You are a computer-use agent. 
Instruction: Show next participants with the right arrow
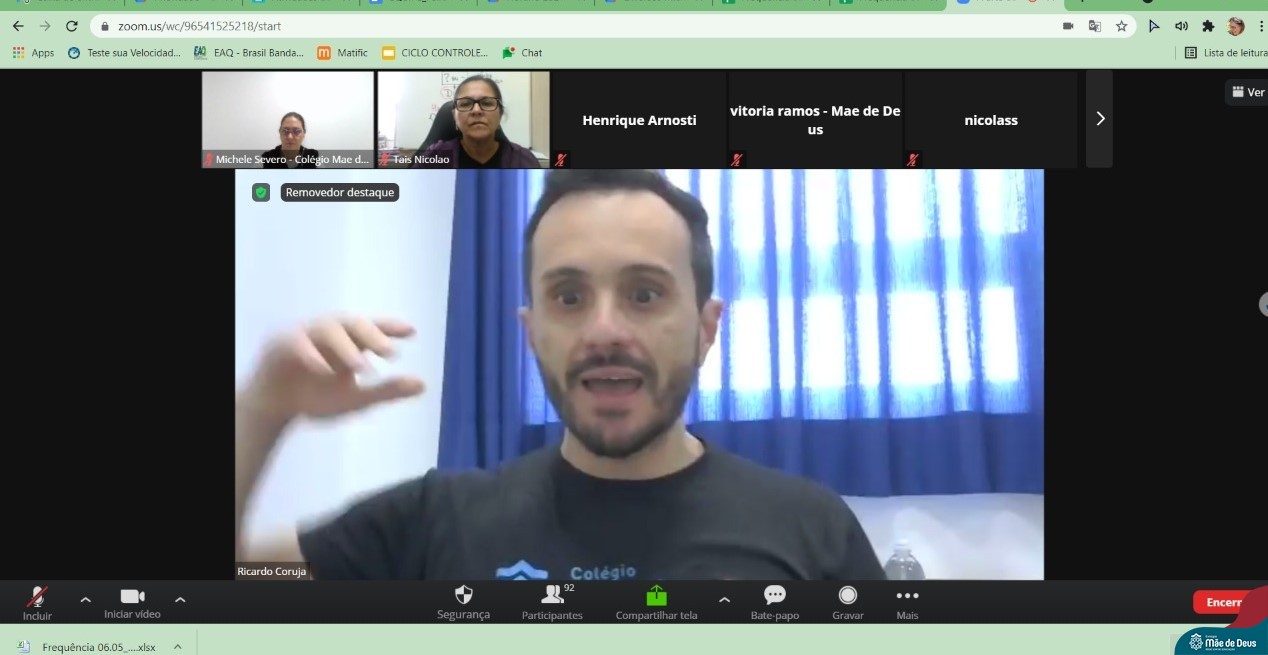click(x=1100, y=119)
